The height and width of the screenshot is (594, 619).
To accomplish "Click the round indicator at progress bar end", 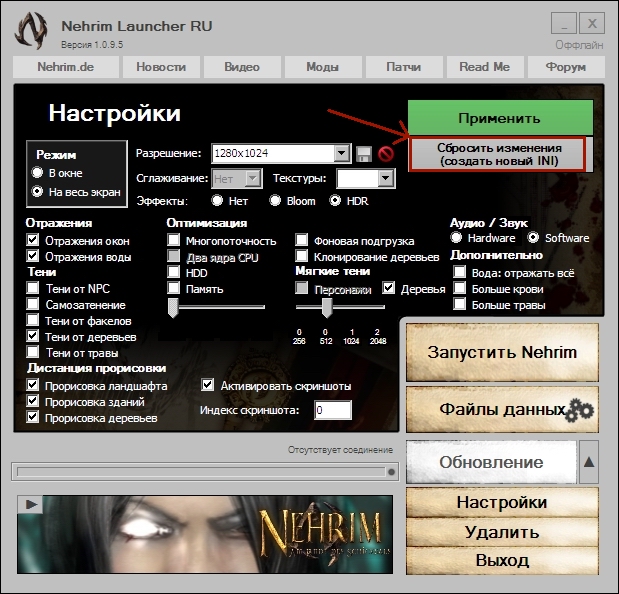I will pos(391,472).
